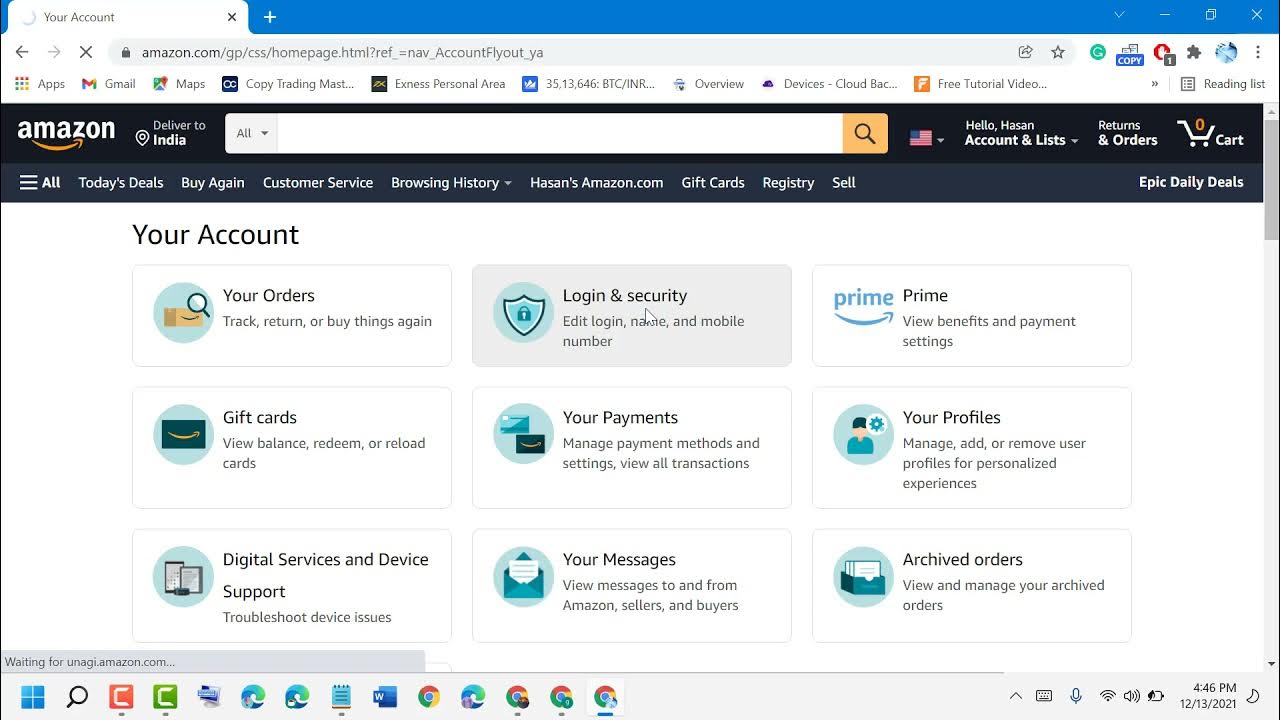Go to Buy Again

coord(213,182)
